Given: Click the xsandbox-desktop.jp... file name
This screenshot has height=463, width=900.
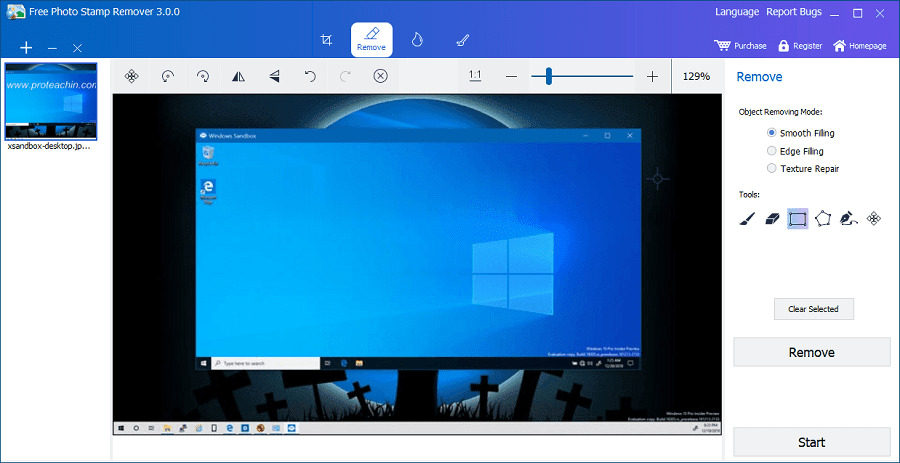Looking at the screenshot, I should click(x=49, y=146).
